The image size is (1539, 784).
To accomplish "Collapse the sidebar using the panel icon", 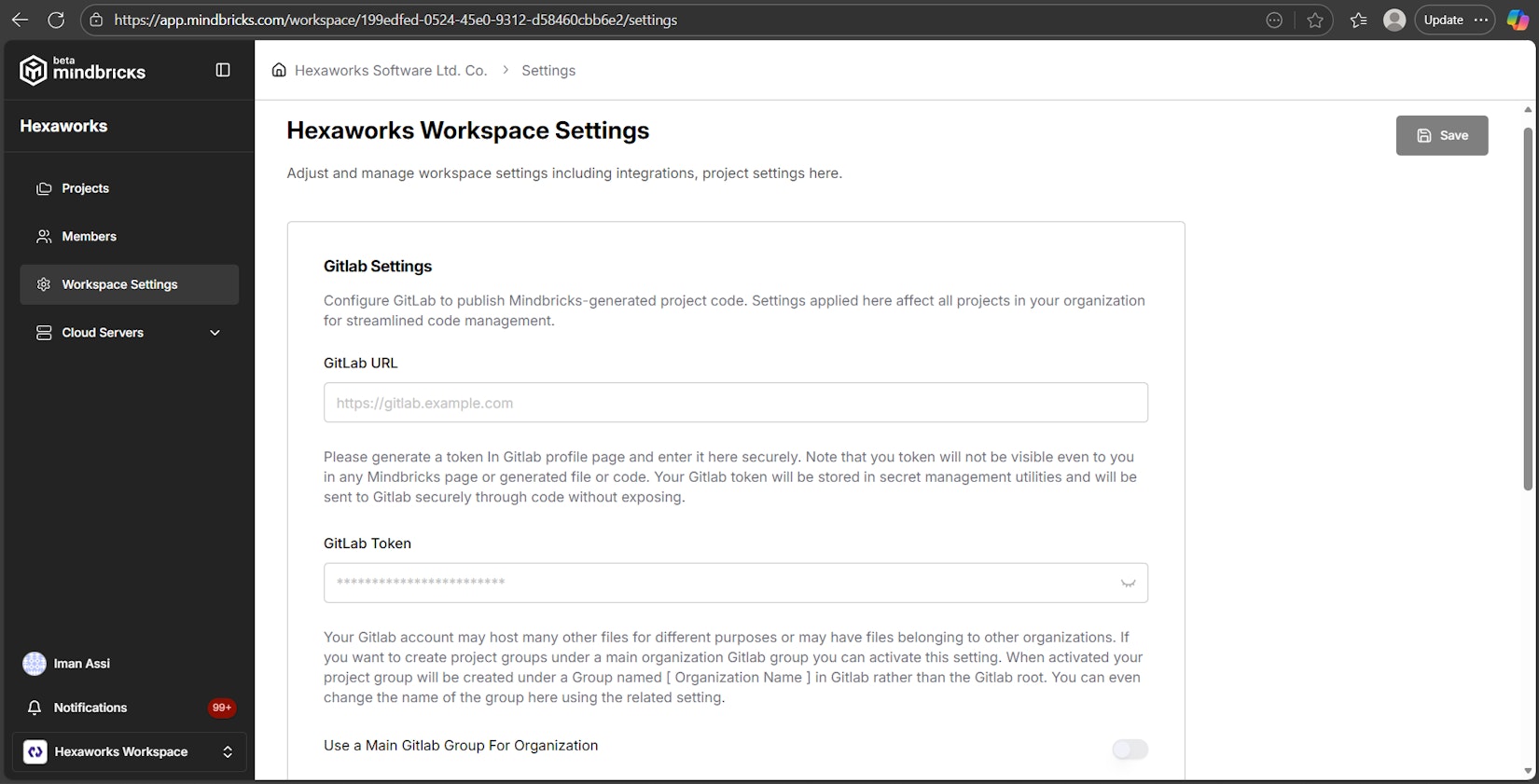I will (x=223, y=70).
